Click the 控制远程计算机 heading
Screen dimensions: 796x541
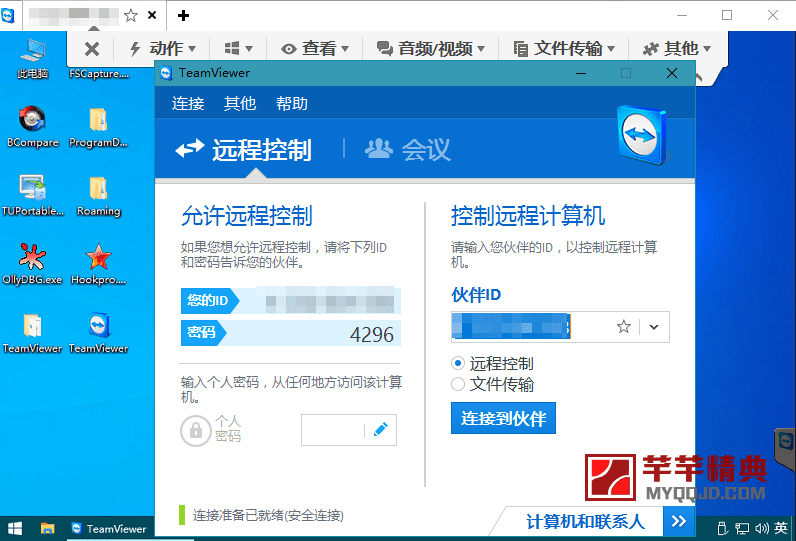click(528, 216)
